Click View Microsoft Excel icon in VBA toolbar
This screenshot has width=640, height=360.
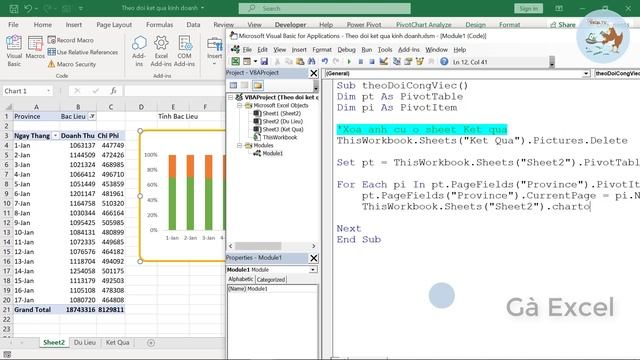tap(236, 62)
